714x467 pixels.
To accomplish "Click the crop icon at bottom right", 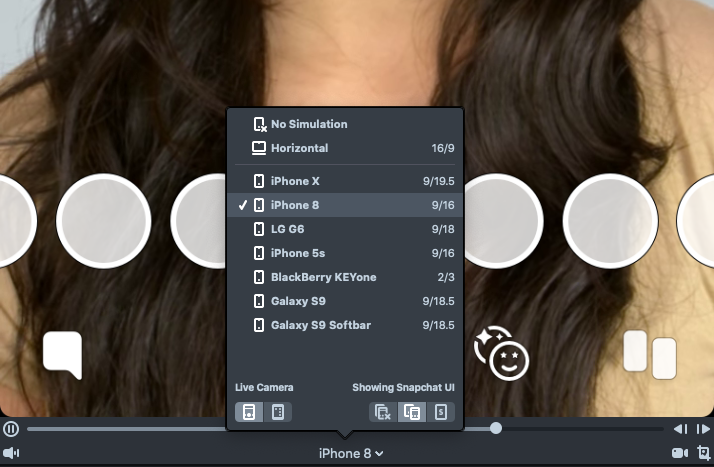I will (703, 453).
